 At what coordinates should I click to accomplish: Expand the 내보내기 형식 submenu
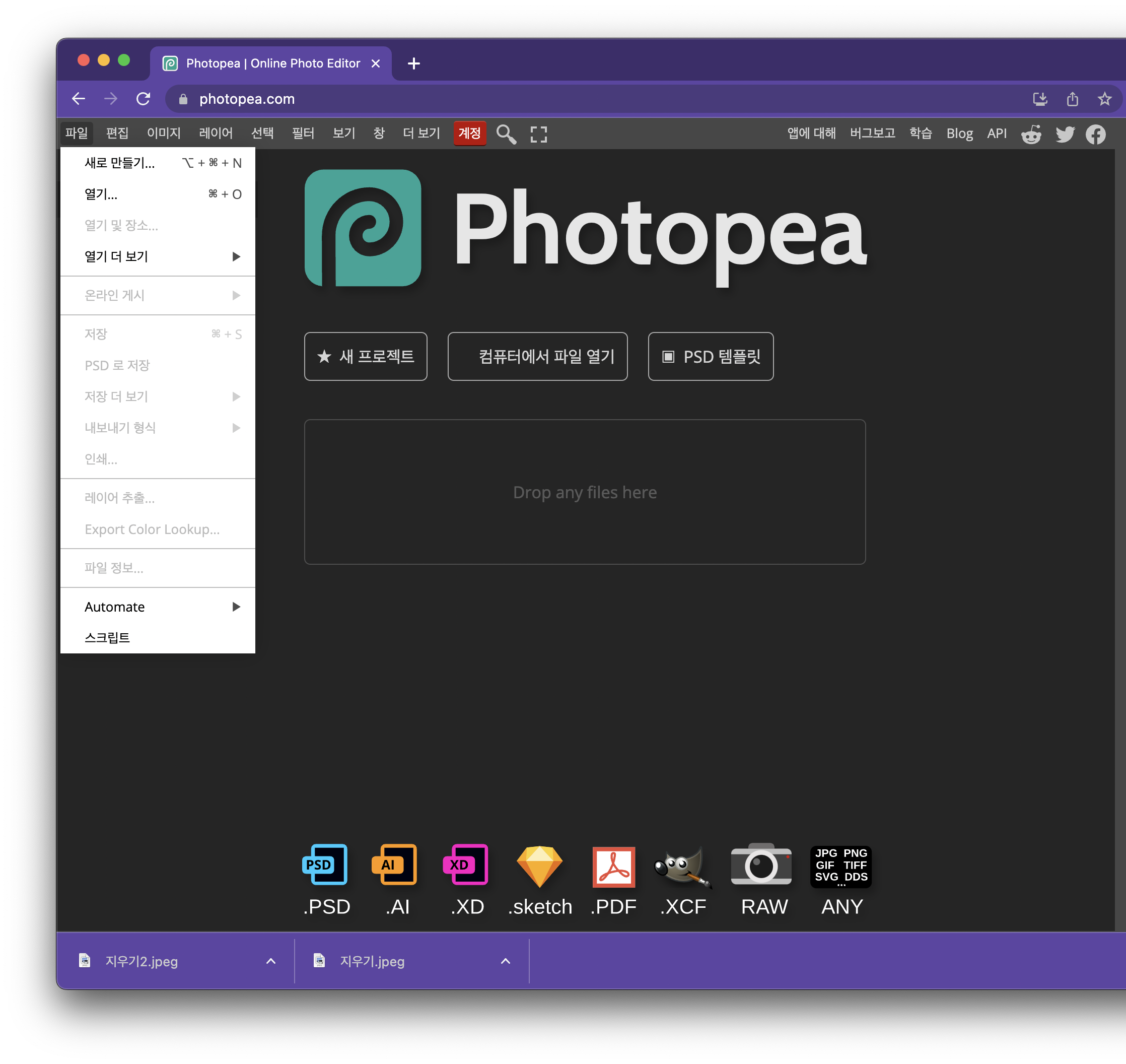coord(158,428)
